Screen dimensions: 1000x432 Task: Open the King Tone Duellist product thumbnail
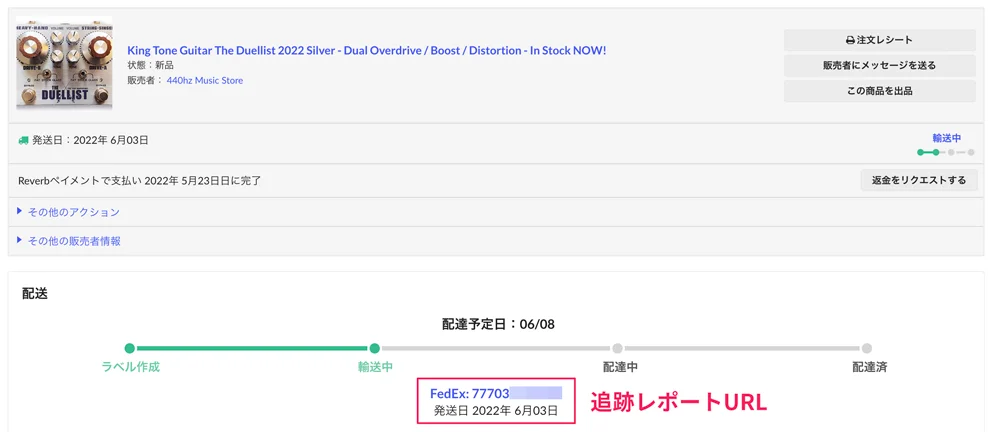tap(64, 63)
